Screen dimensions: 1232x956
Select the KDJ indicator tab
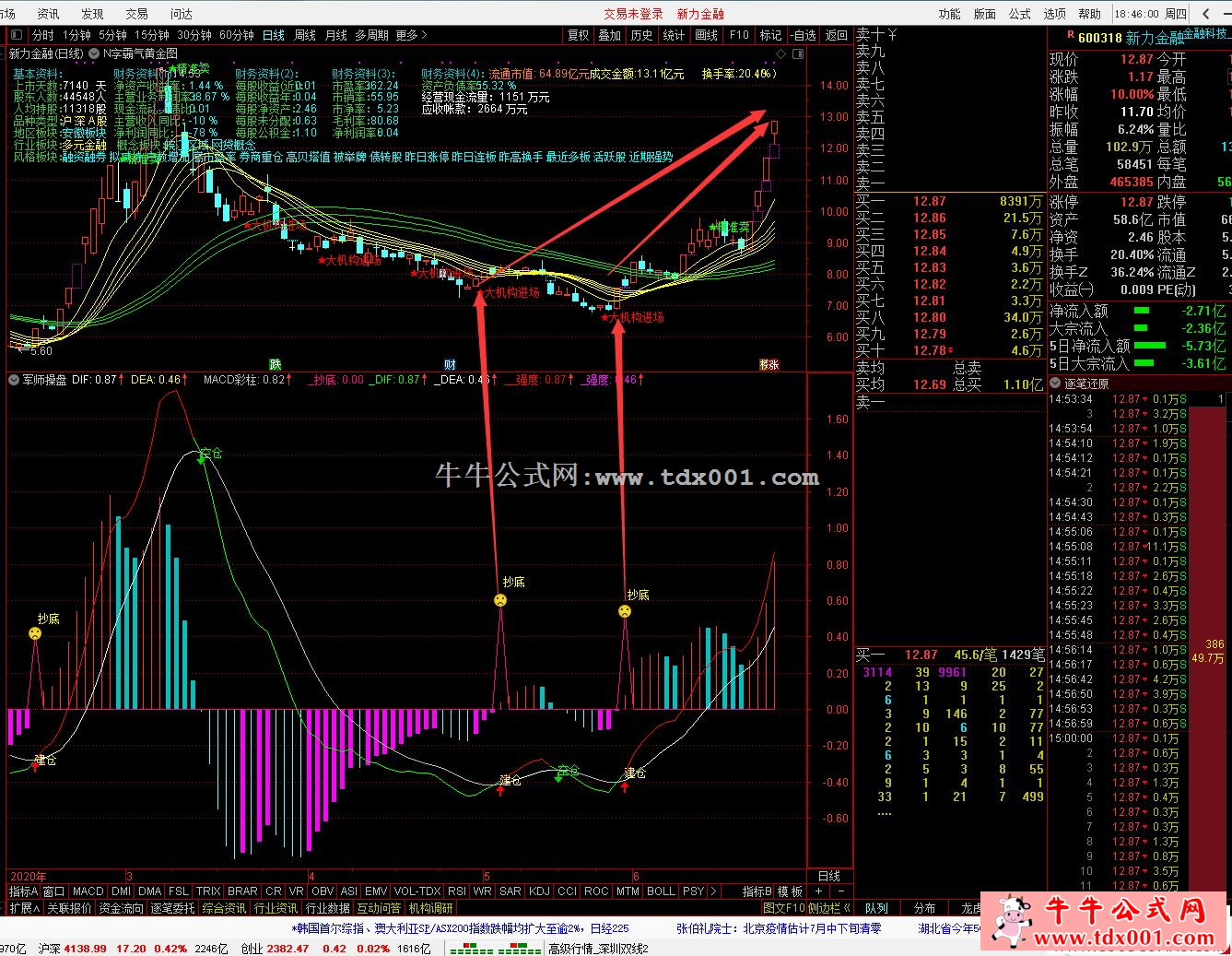click(539, 891)
